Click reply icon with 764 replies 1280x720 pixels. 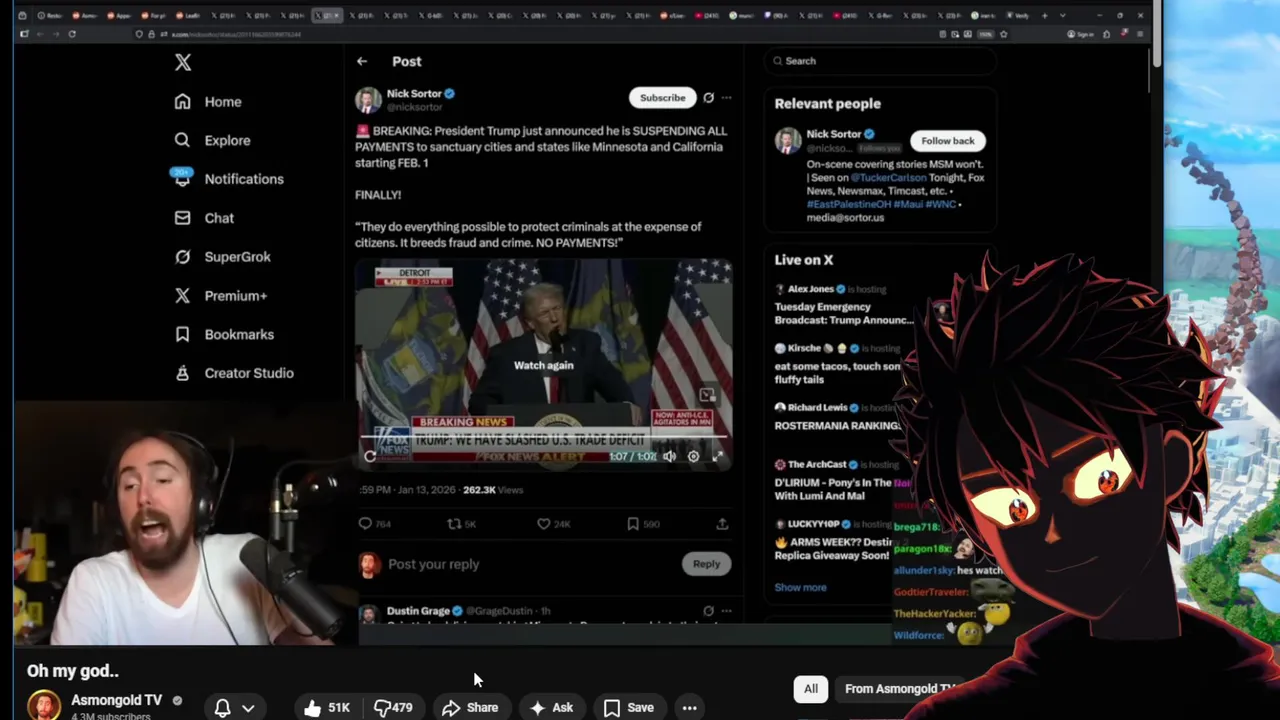tap(365, 524)
